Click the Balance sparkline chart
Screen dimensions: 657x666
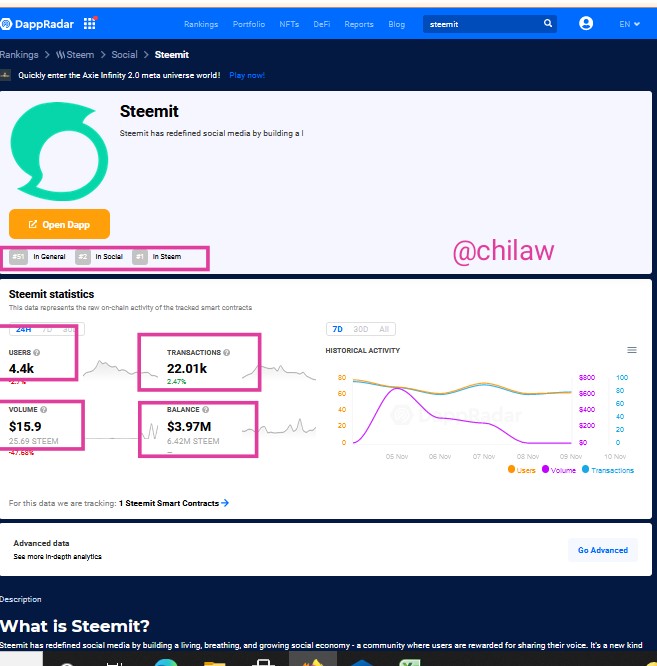(x=279, y=427)
